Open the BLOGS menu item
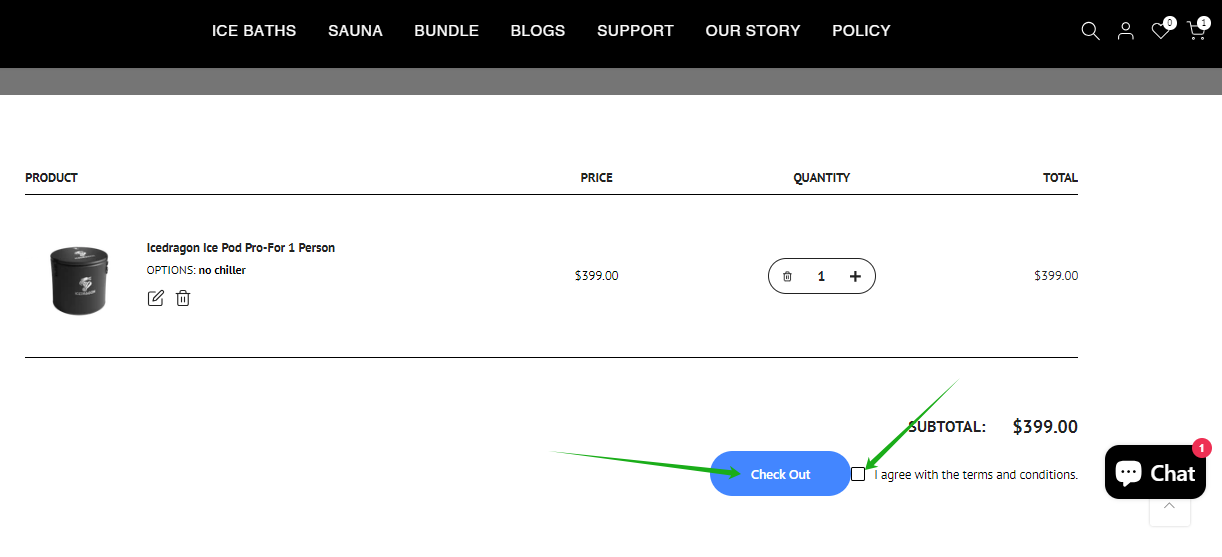Screen dimensions: 1222x557 pos(538,31)
